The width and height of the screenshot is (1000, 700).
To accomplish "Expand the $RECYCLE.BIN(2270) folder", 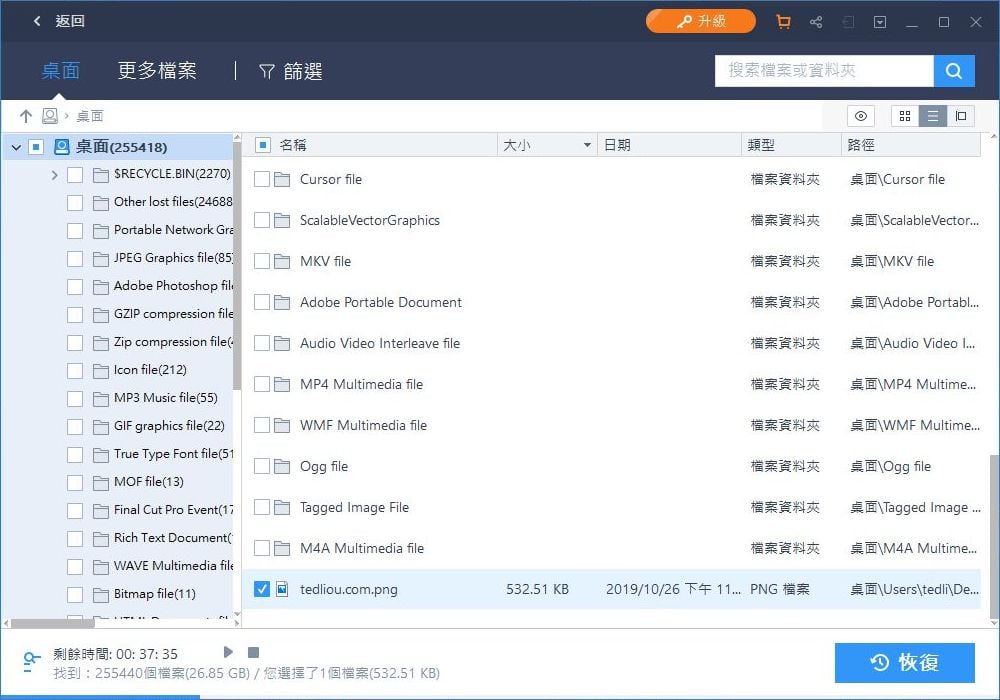I will pyautogui.click(x=54, y=175).
